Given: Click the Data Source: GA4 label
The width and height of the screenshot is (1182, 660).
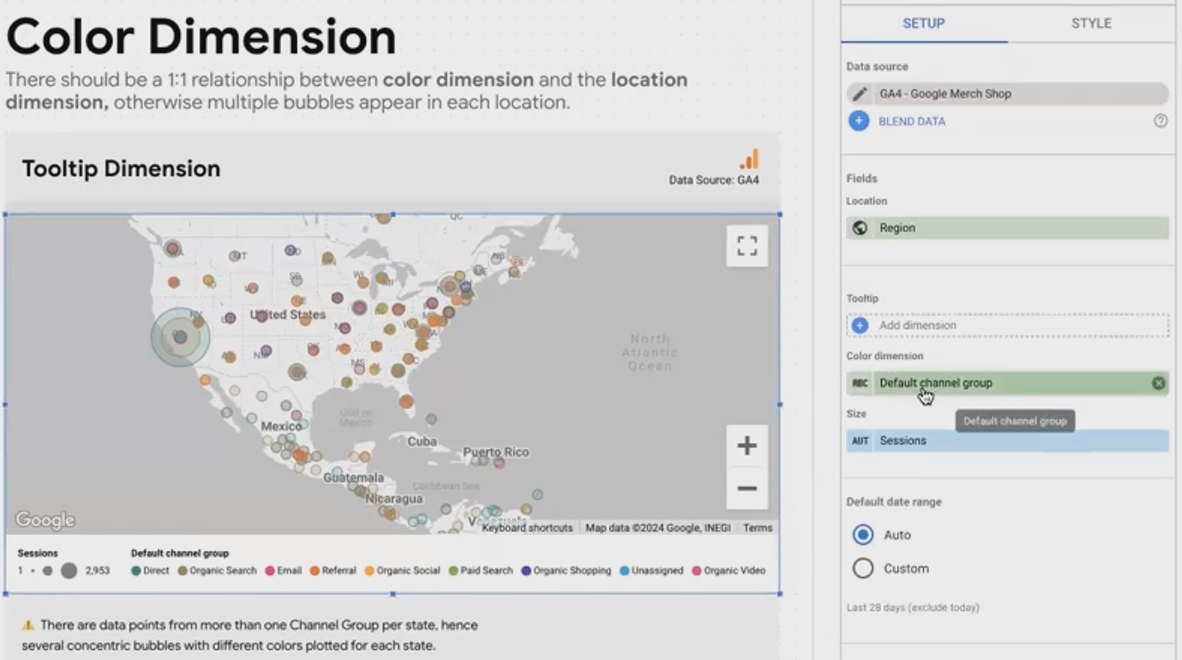Looking at the screenshot, I should [x=714, y=180].
